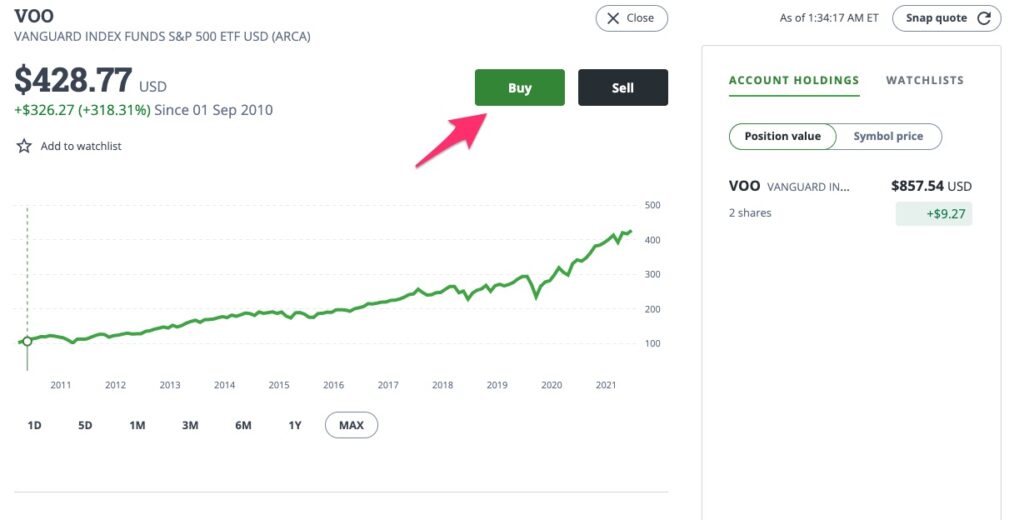Click the dark Sell button
Viewport: 1024px width, 520px height.
pyautogui.click(x=623, y=88)
